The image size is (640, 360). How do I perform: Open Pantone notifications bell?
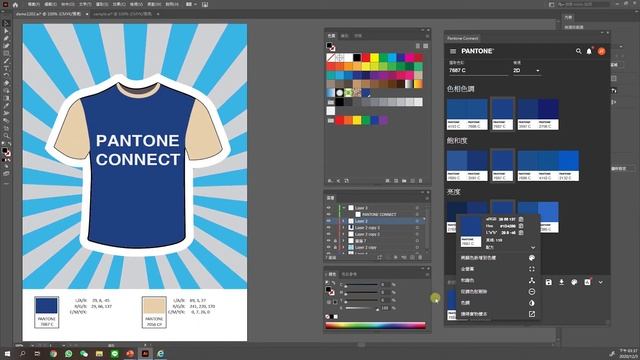click(589, 51)
